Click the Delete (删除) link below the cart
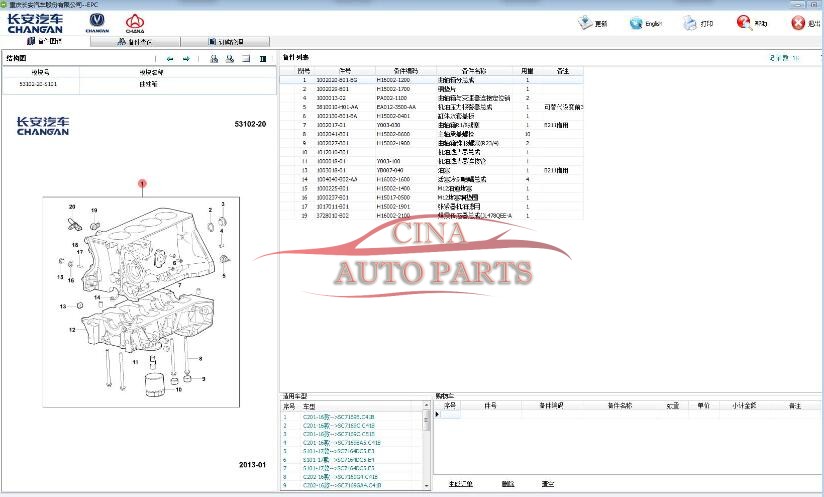This screenshot has width=824, height=497. pos(508,483)
